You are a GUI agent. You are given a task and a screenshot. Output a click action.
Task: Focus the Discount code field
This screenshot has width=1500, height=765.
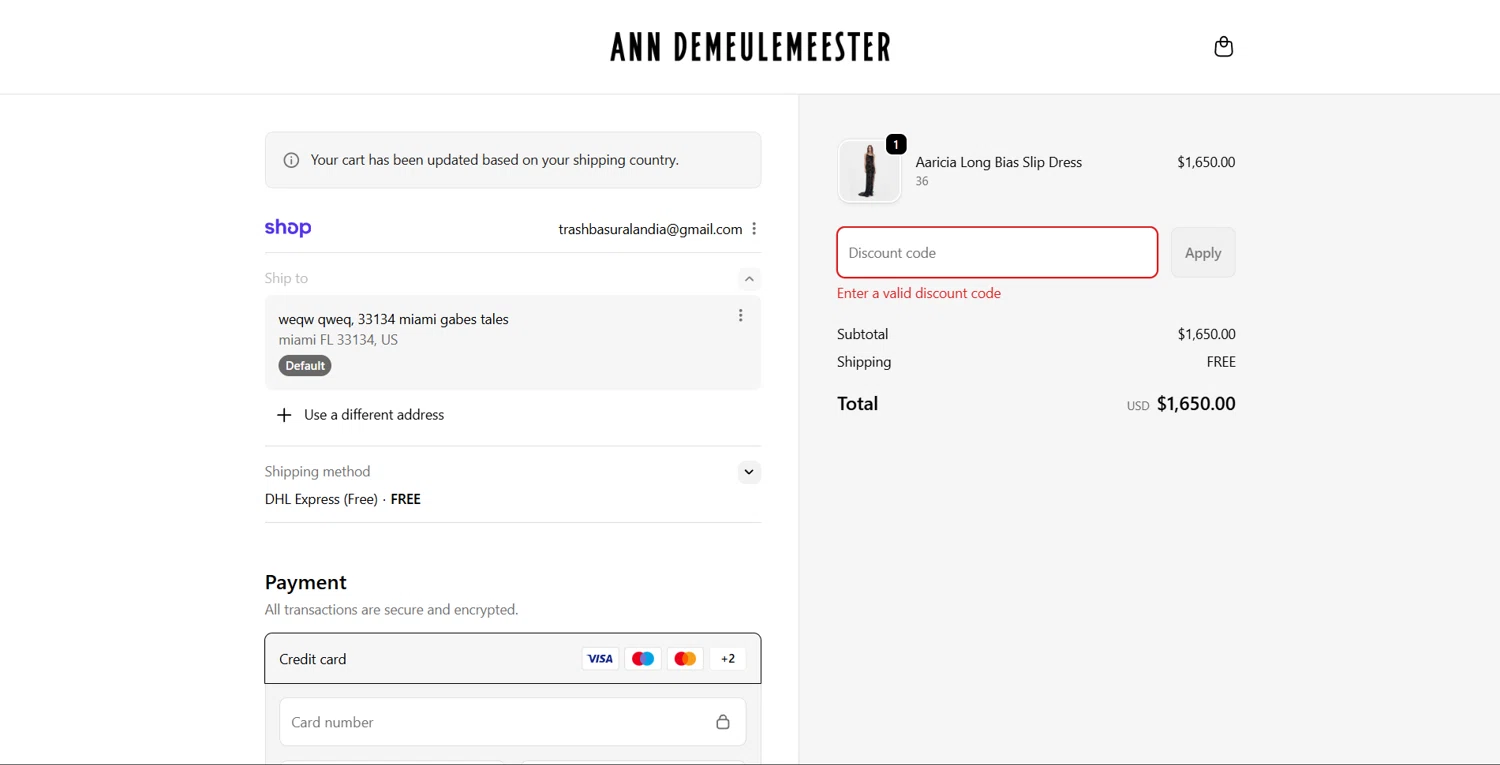[997, 253]
